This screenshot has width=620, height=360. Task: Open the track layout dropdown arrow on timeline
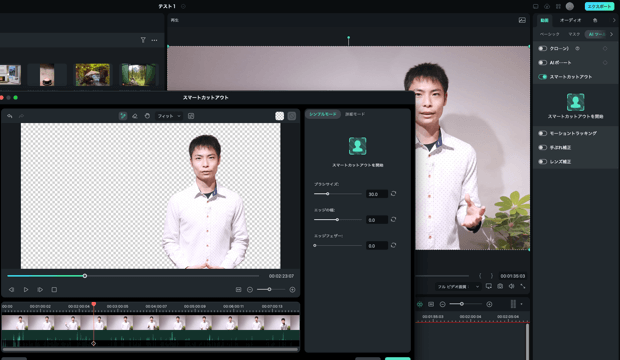point(522,304)
